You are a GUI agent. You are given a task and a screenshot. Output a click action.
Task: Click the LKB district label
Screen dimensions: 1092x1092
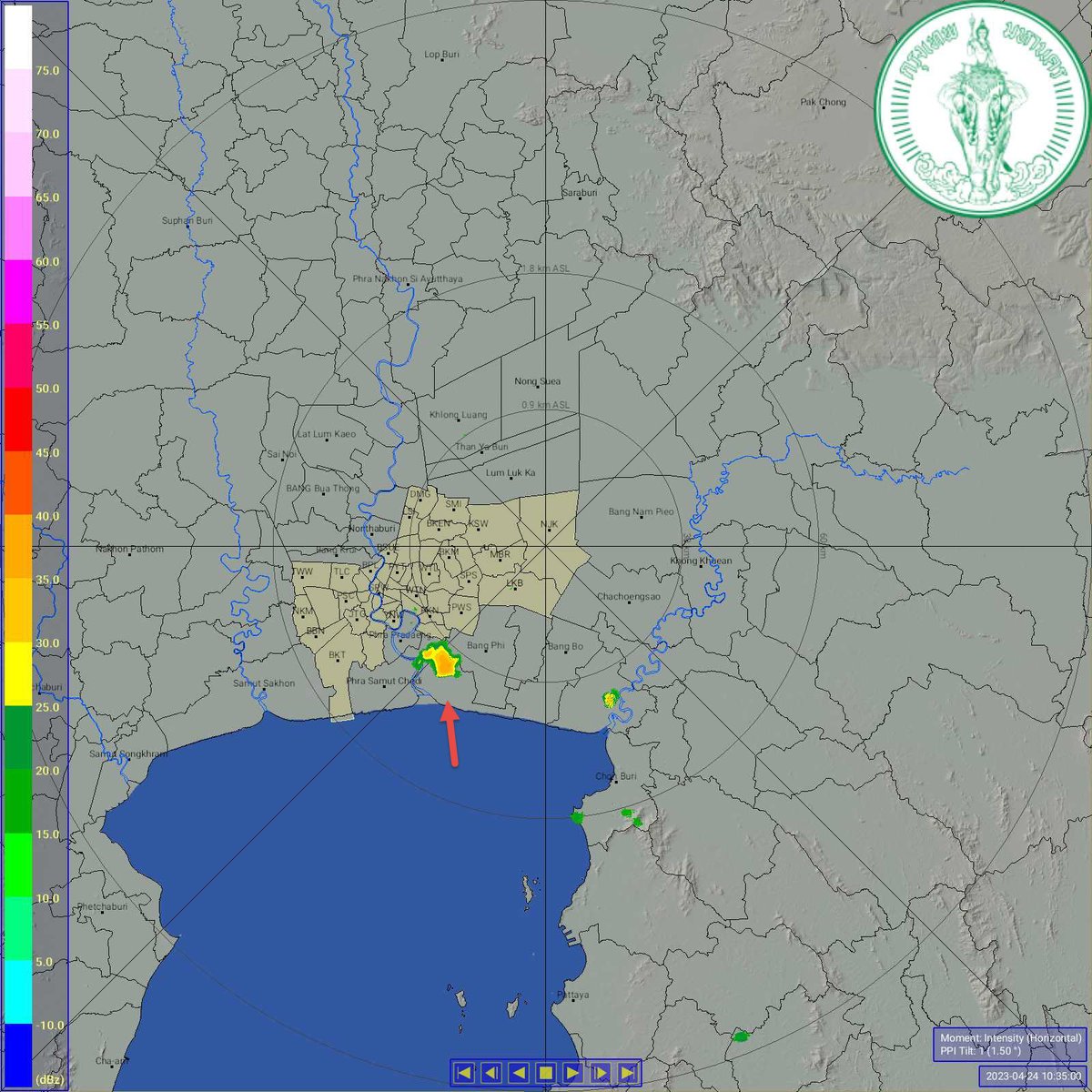515,582
